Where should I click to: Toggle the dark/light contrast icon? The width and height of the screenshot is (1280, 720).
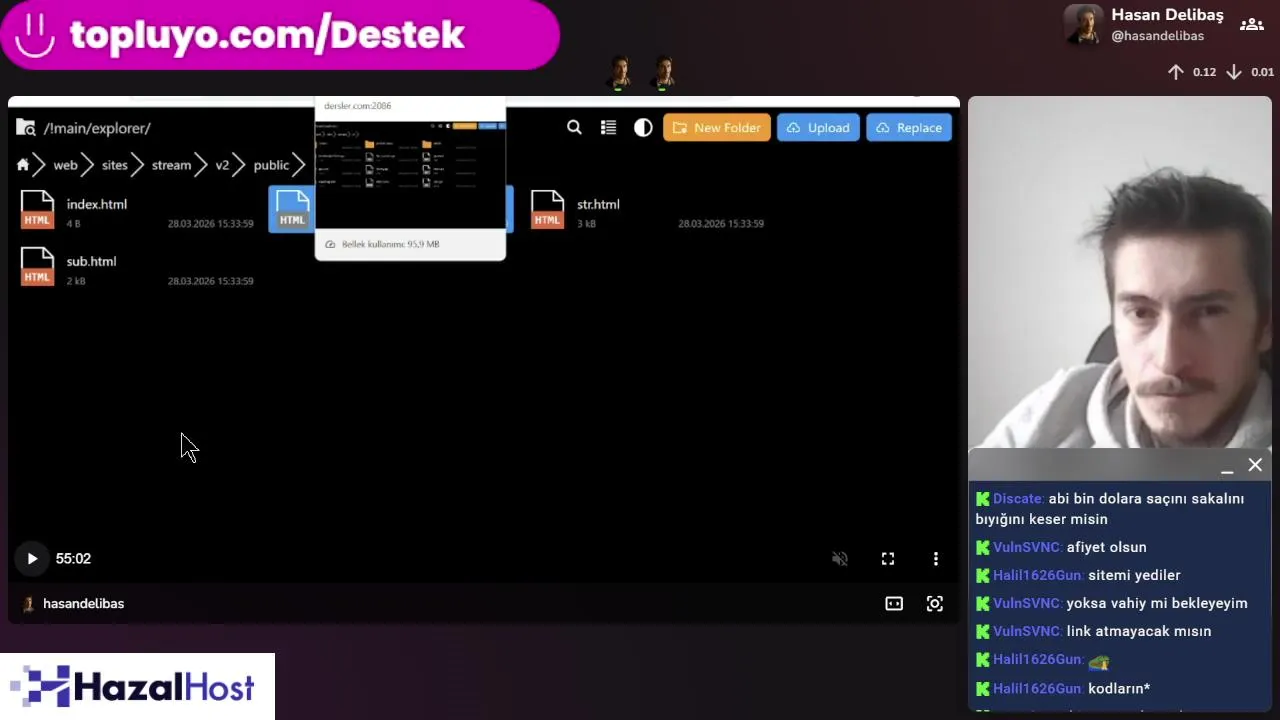click(x=643, y=127)
